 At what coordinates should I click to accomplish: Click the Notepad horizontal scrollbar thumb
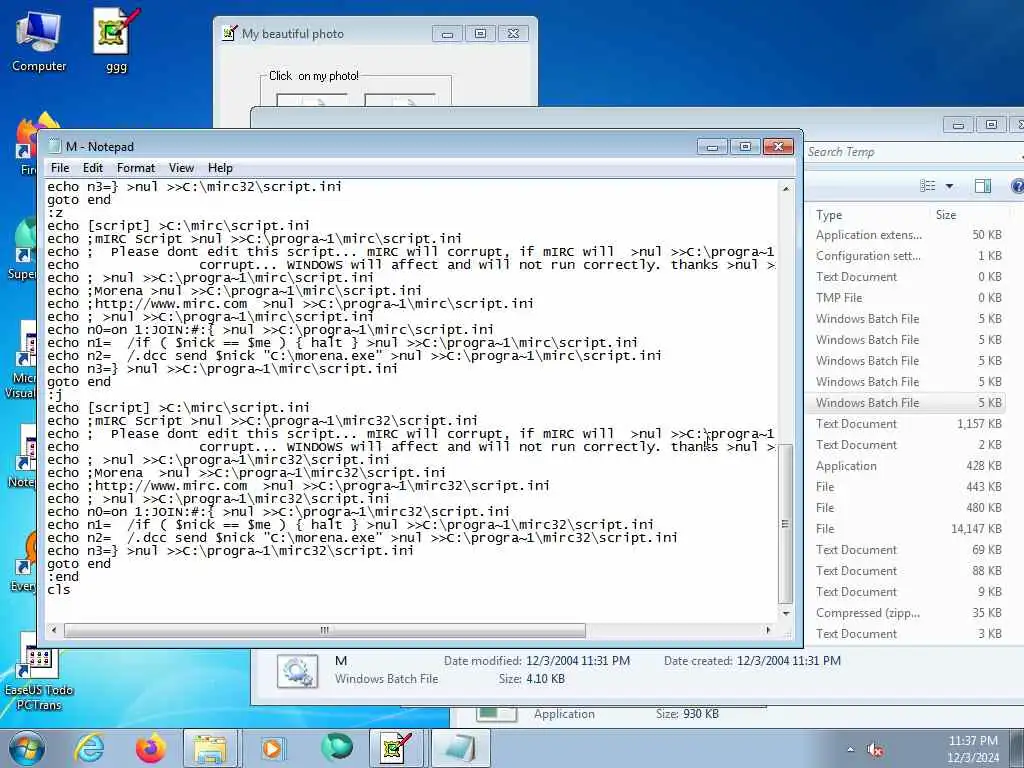(x=325, y=630)
